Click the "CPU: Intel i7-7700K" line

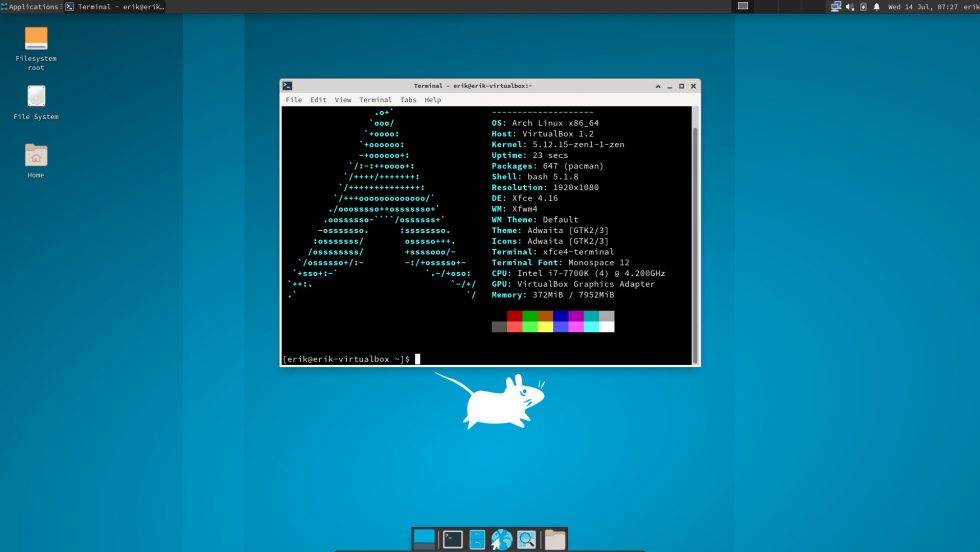(578, 273)
